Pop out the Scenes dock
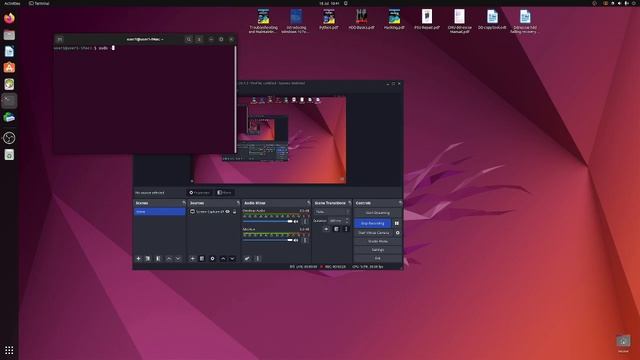 pos(184,203)
